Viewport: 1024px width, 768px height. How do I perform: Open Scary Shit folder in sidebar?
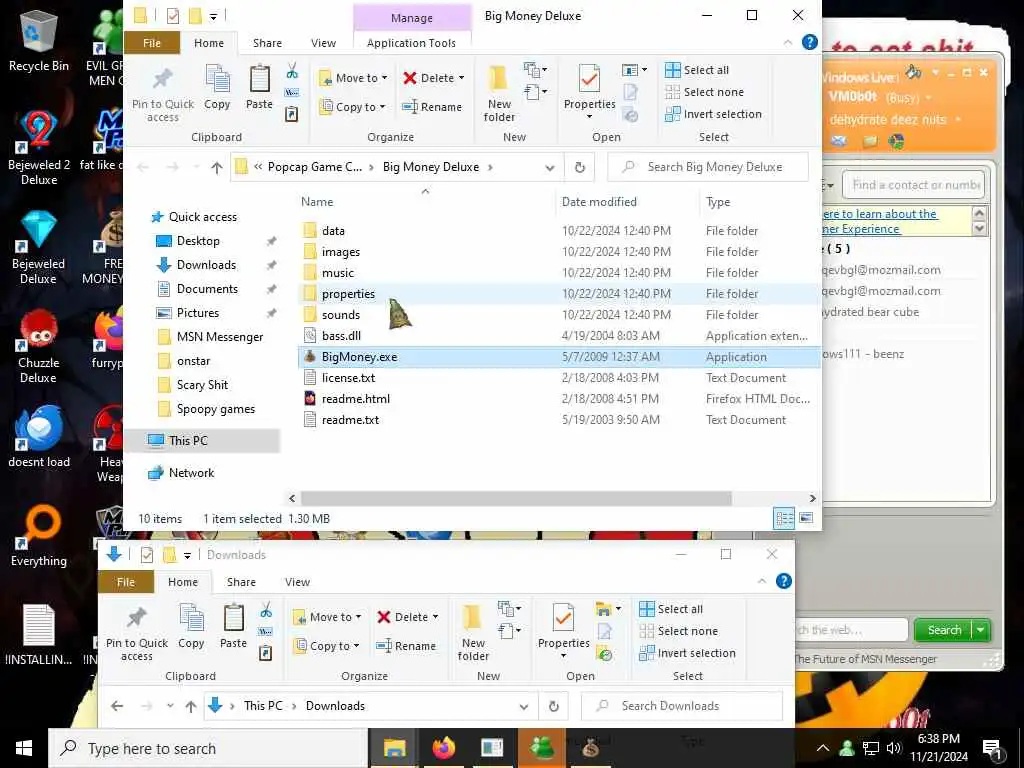coord(202,385)
